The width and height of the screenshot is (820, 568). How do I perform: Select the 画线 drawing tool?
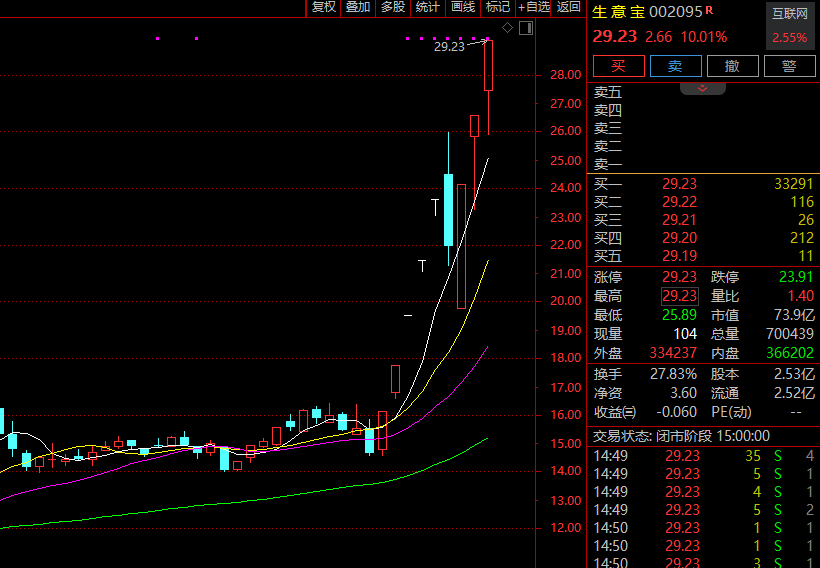[462, 7]
